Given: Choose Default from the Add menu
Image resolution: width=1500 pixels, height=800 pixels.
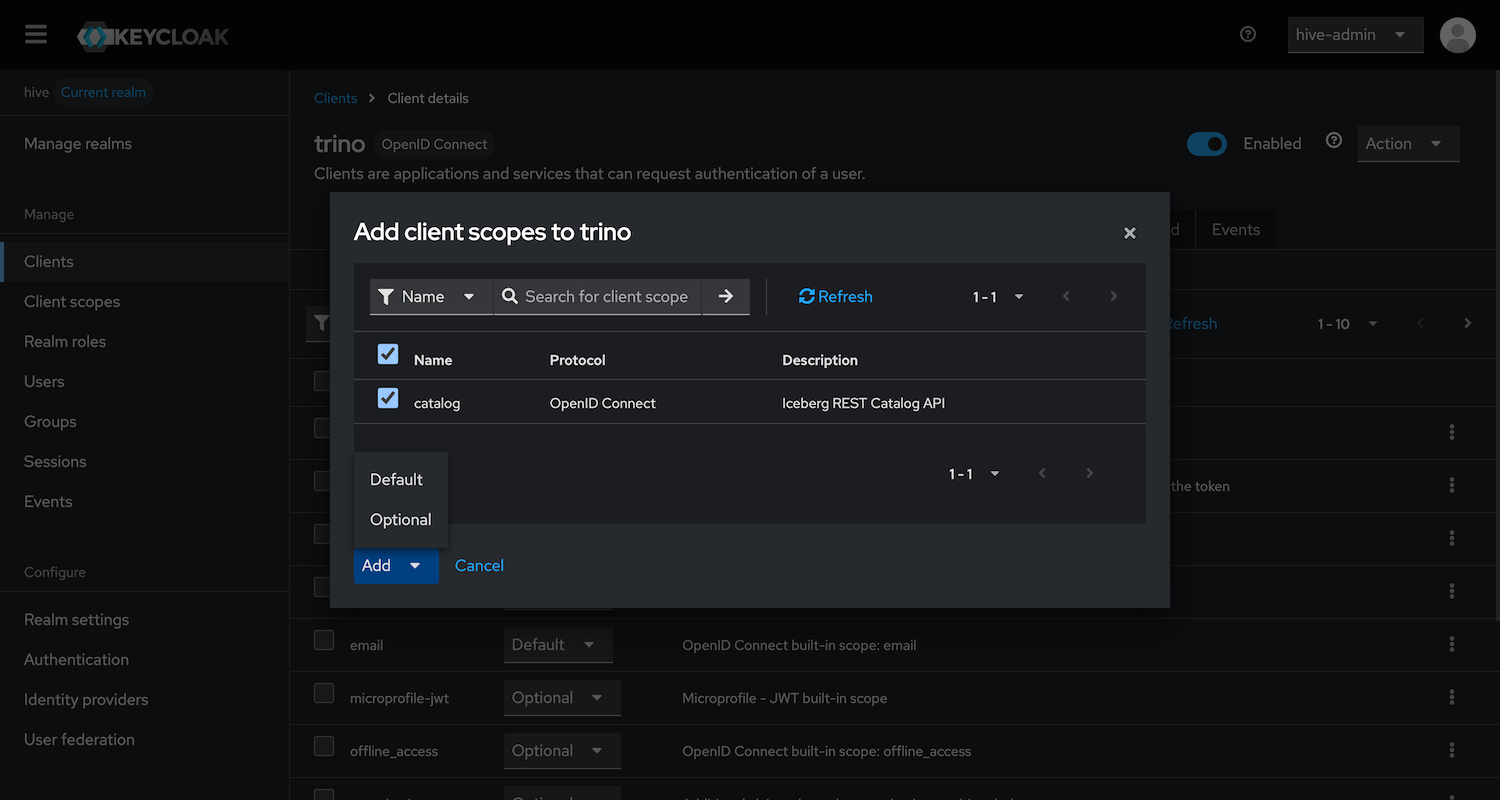Looking at the screenshot, I should (397, 479).
